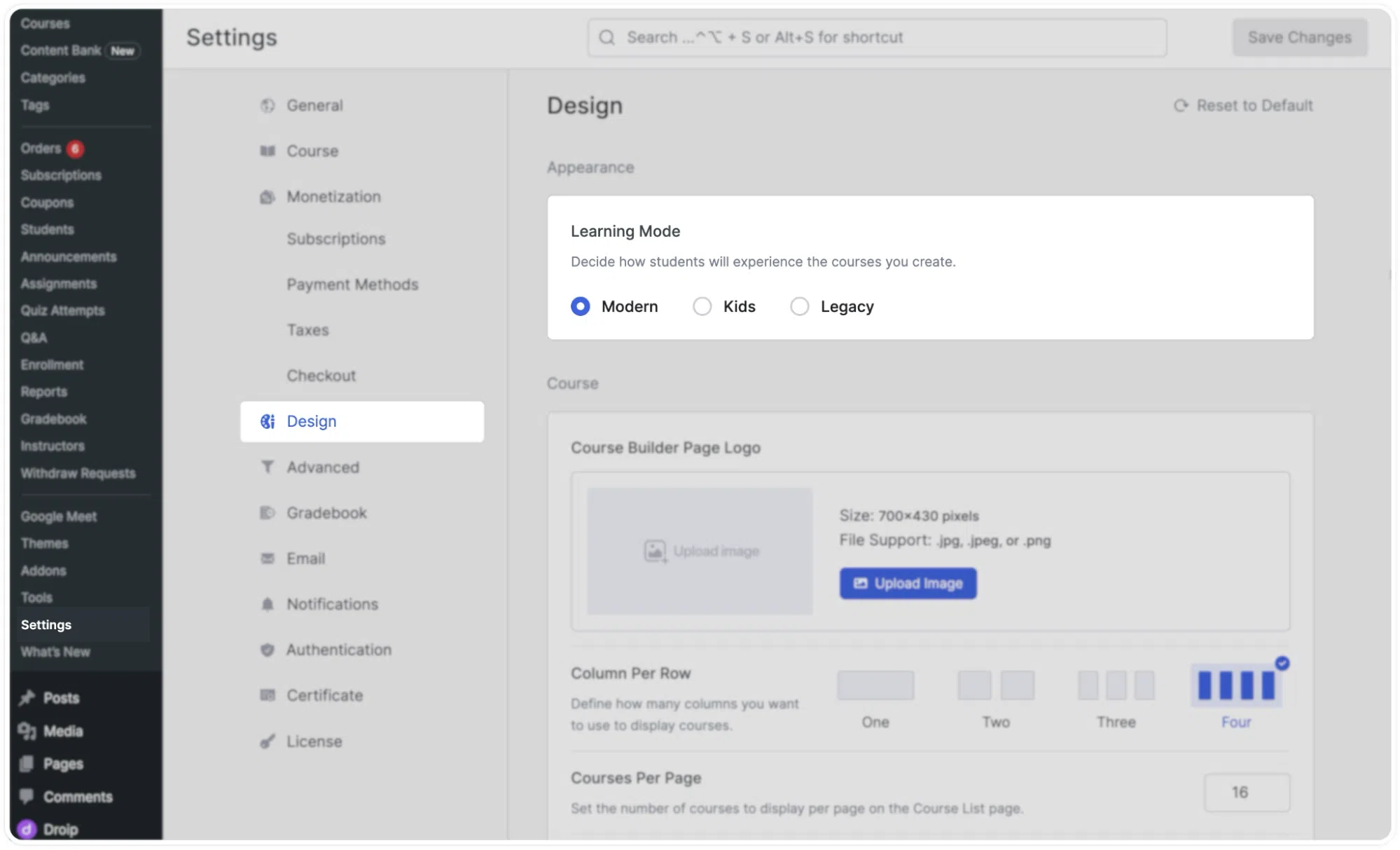Click the Reset to Default refresh icon
The width and height of the screenshot is (1400, 850).
[1181, 106]
